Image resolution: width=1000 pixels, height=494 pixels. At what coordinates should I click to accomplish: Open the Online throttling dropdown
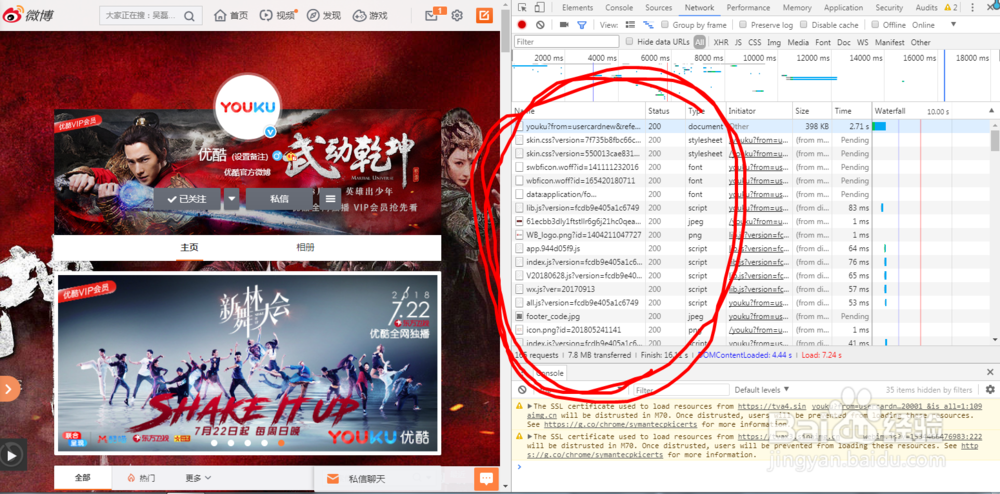coord(934,25)
